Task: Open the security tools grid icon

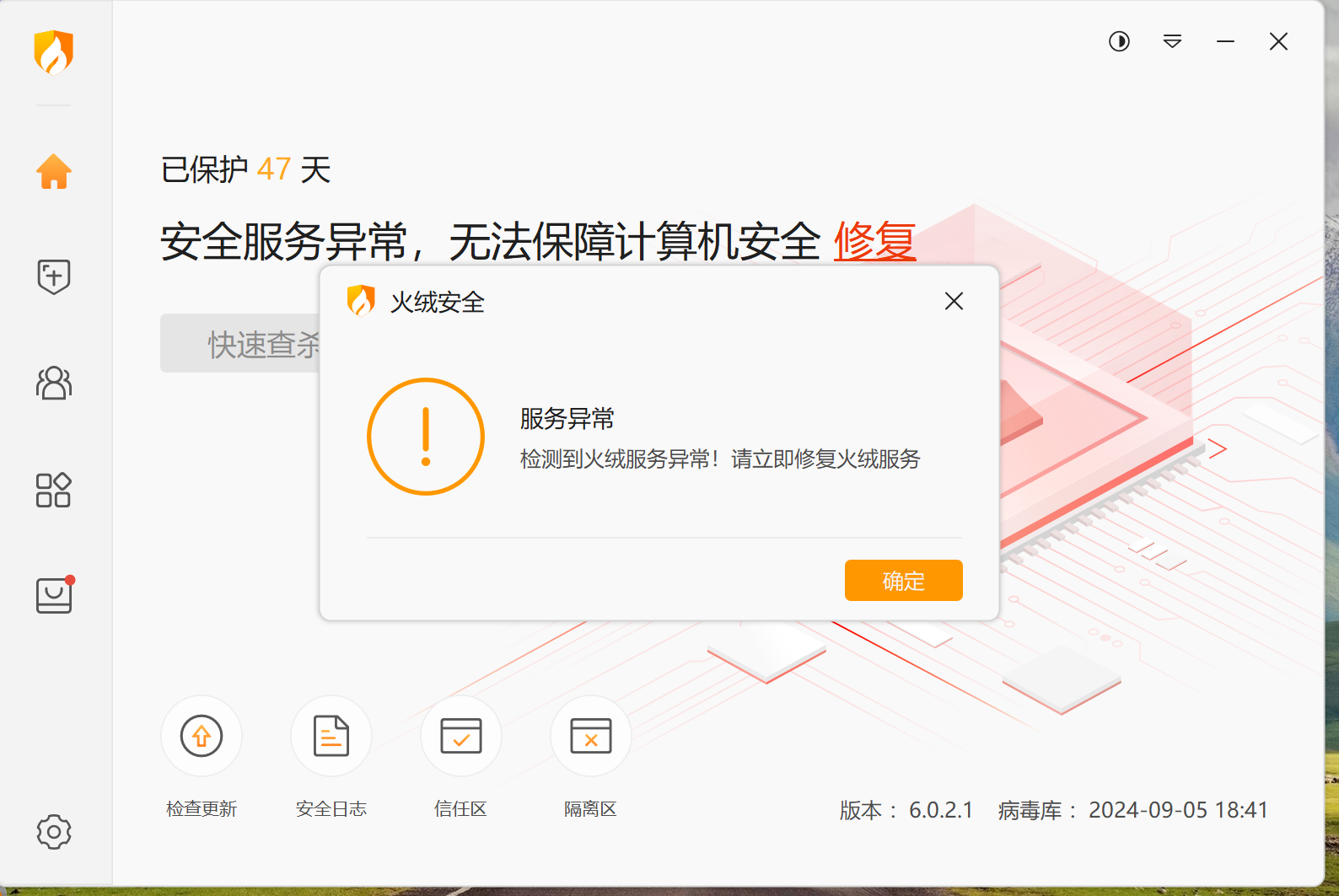Action: 54,490
